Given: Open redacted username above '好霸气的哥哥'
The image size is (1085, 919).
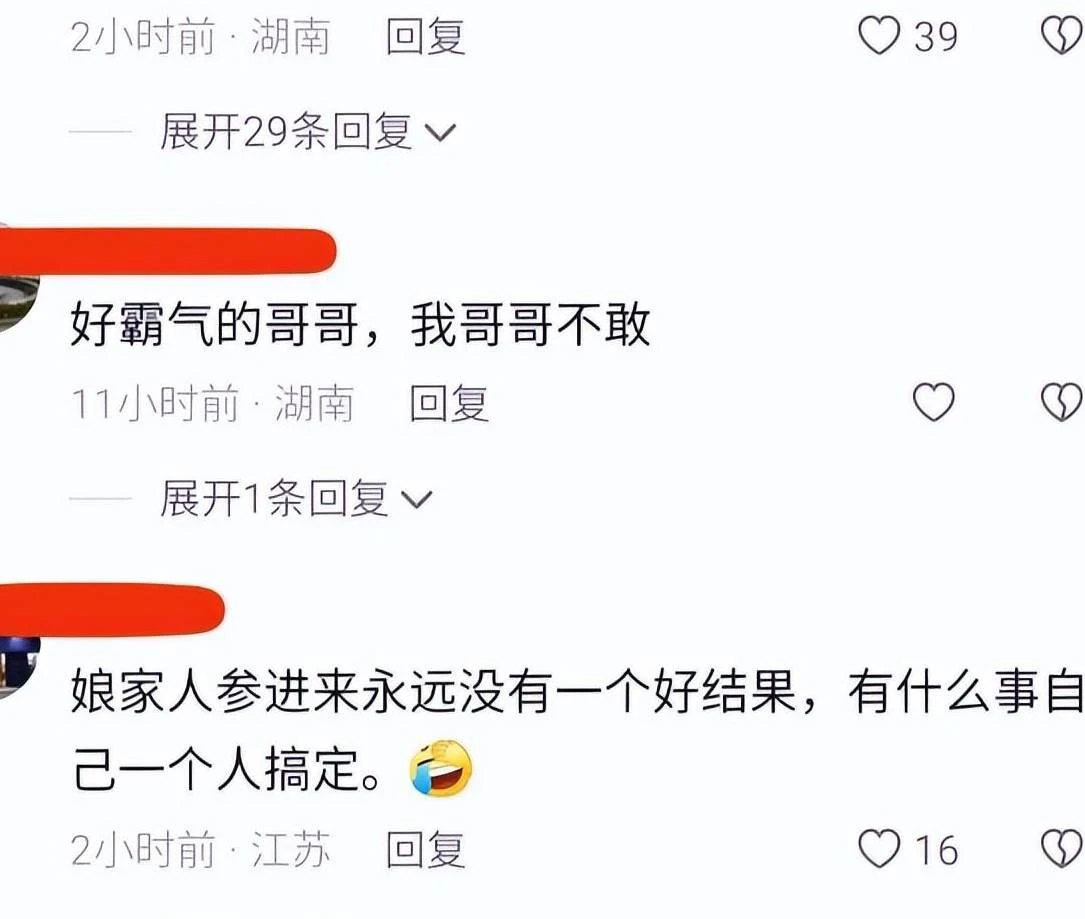Looking at the screenshot, I should (167, 251).
